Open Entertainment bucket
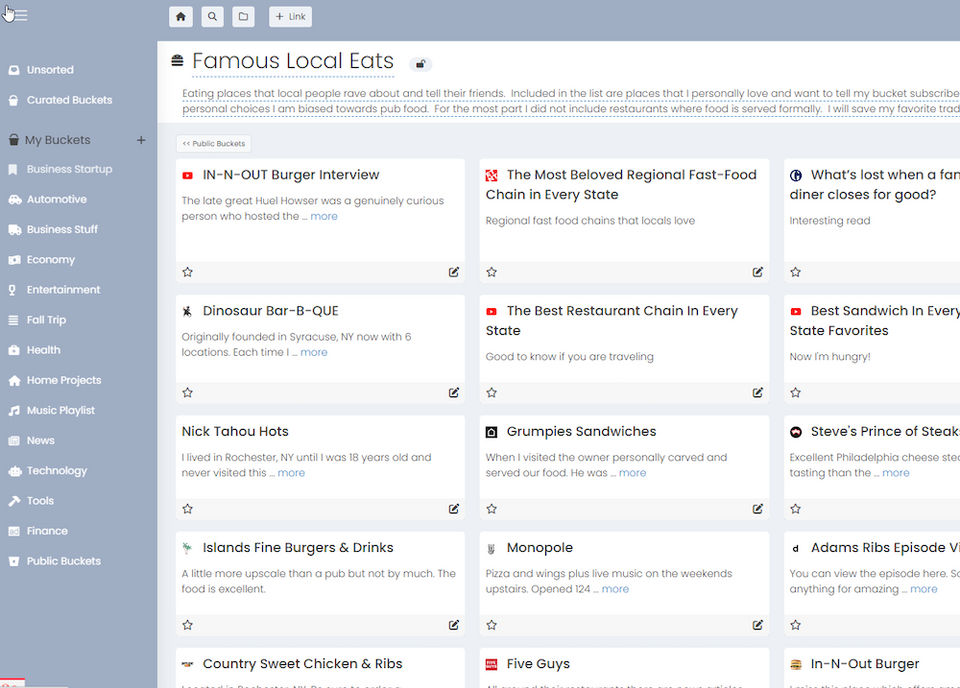Screen dimensions: 960x688 pyautogui.click(x=63, y=290)
